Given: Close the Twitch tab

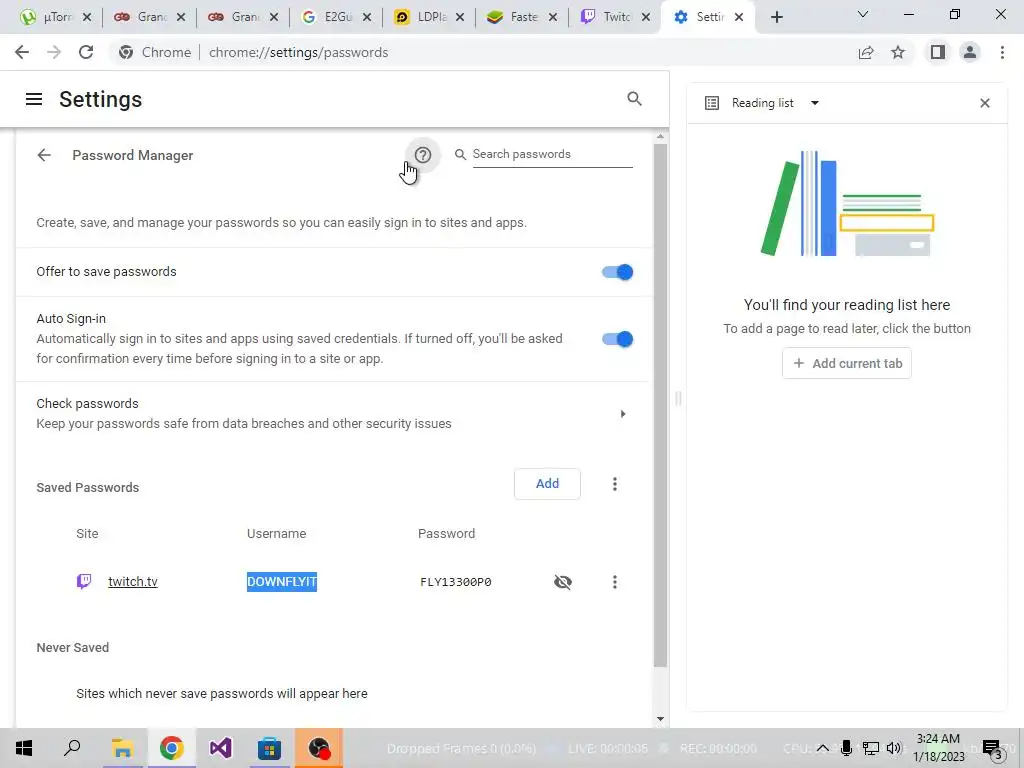Looking at the screenshot, I should (x=646, y=17).
